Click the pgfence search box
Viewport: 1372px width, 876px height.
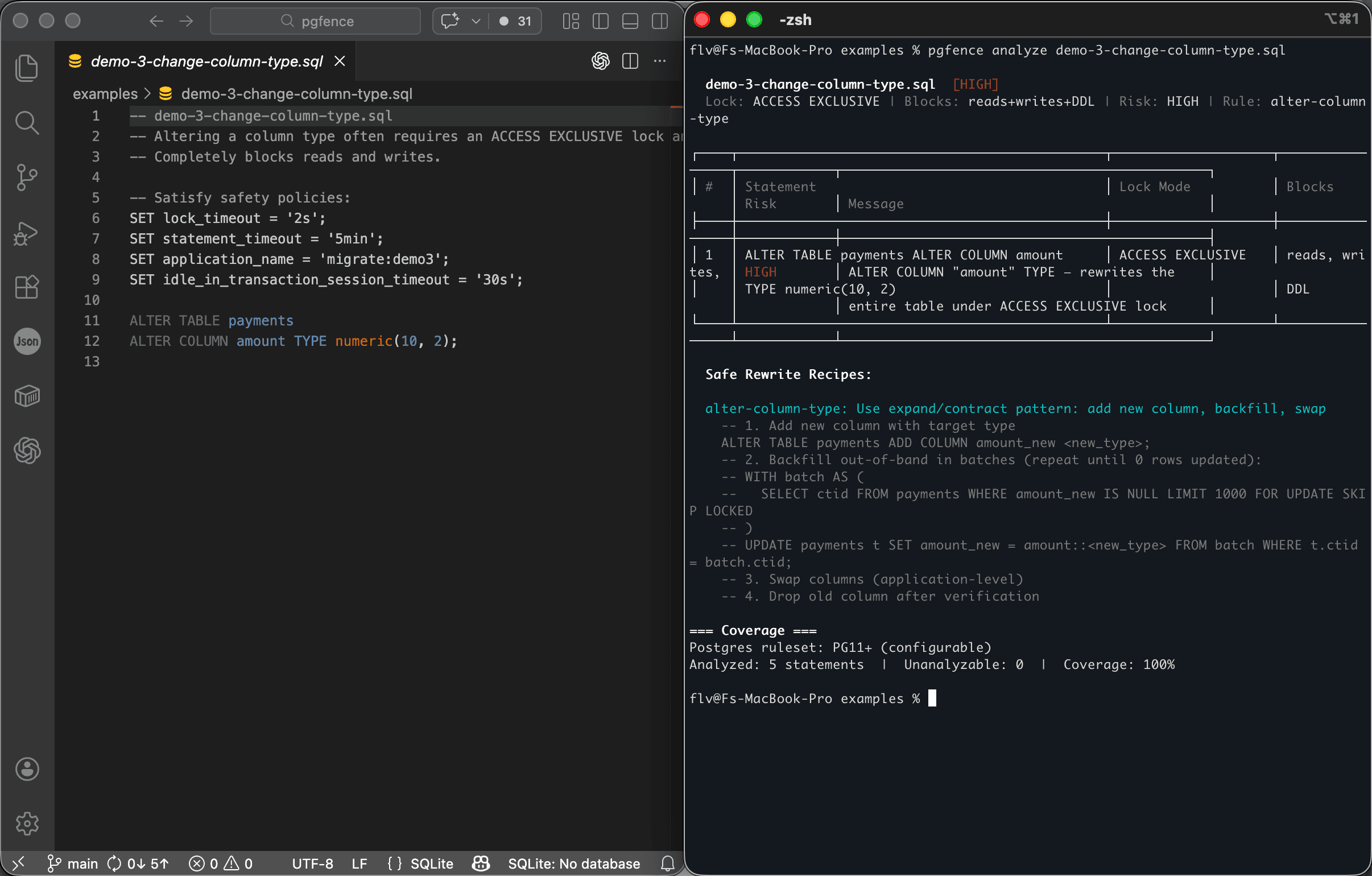coord(315,21)
